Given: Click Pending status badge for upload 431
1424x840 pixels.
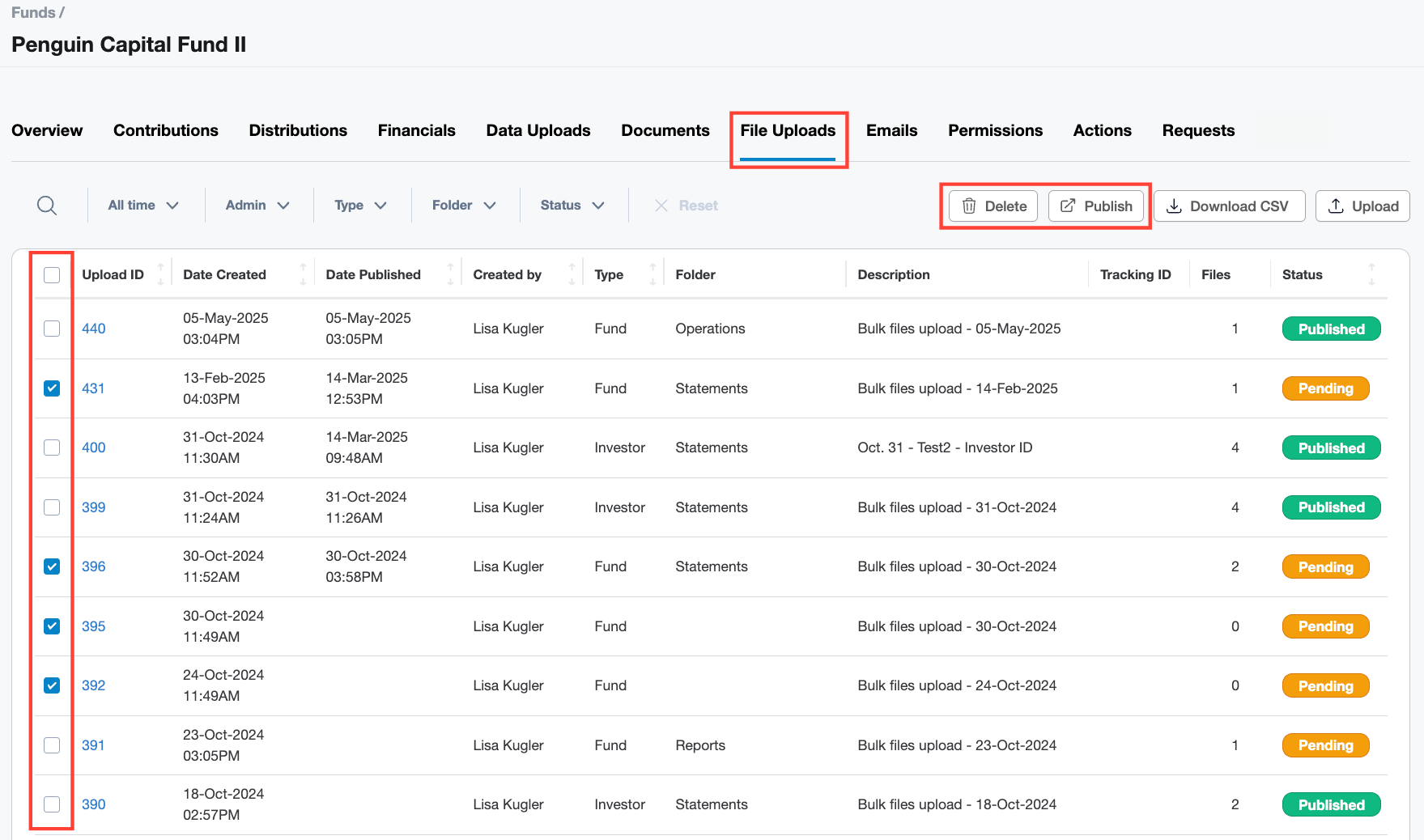Looking at the screenshot, I should click(x=1326, y=388).
